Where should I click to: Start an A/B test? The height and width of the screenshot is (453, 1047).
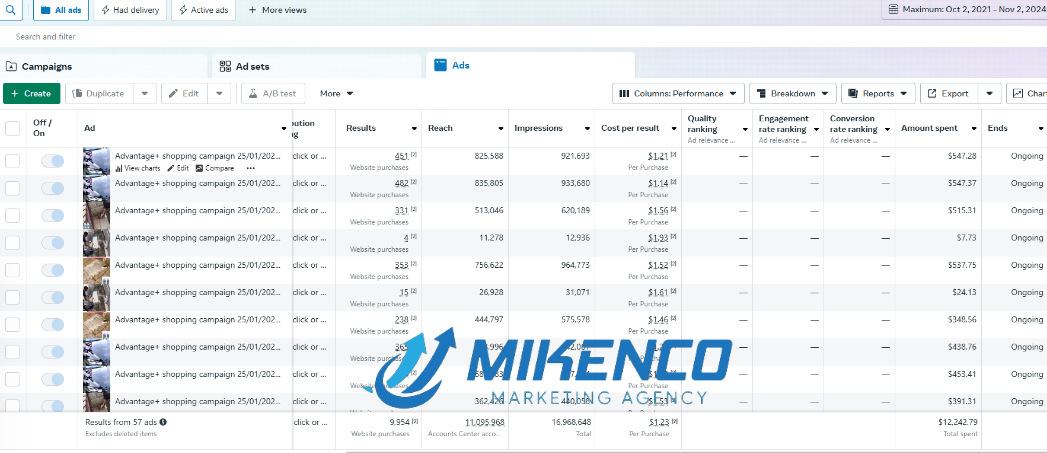[x=273, y=94]
